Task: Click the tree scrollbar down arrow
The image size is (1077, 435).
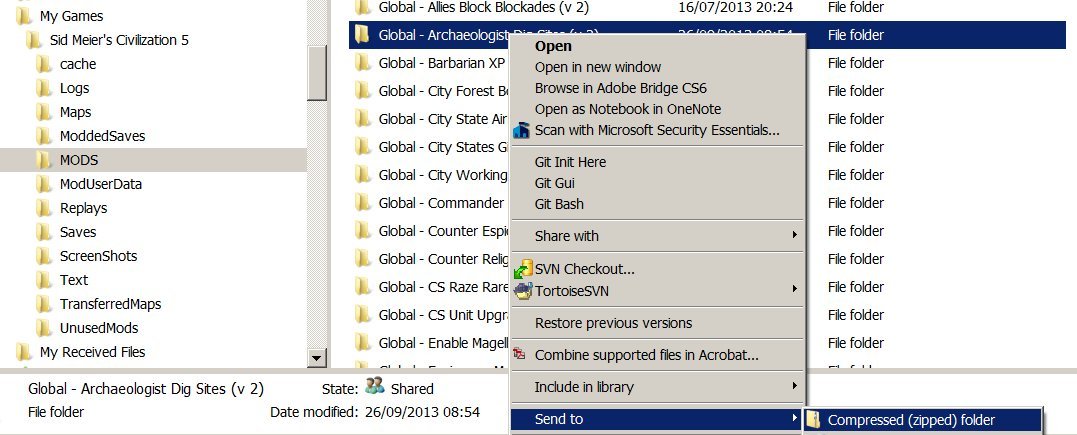Action: (x=317, y=357)
